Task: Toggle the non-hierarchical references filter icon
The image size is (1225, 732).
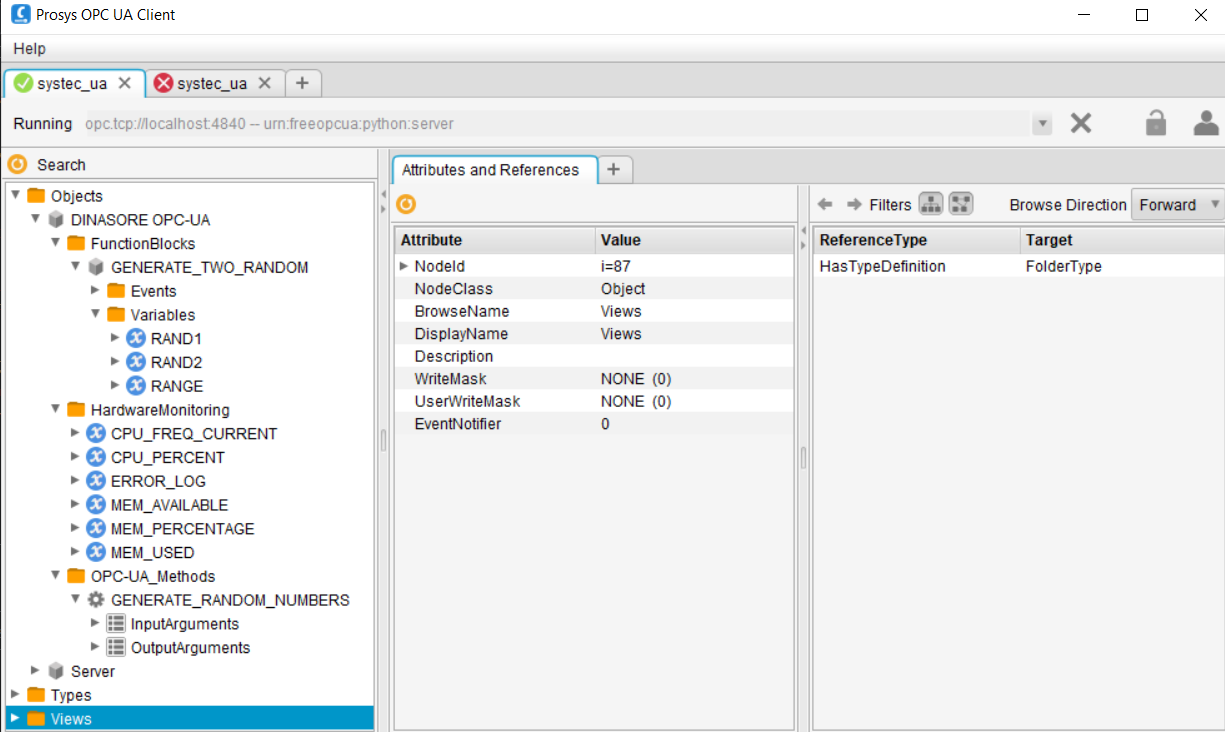Action: pyautogui.click(x=961, y=204)
